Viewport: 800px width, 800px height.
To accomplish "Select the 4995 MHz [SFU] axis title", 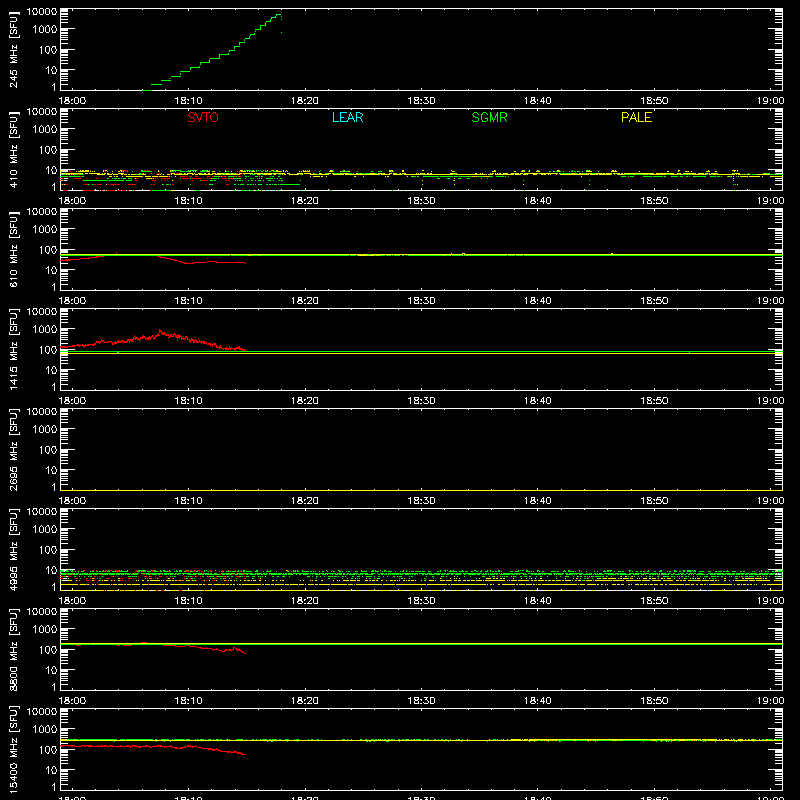I will [x=14, y=550].
